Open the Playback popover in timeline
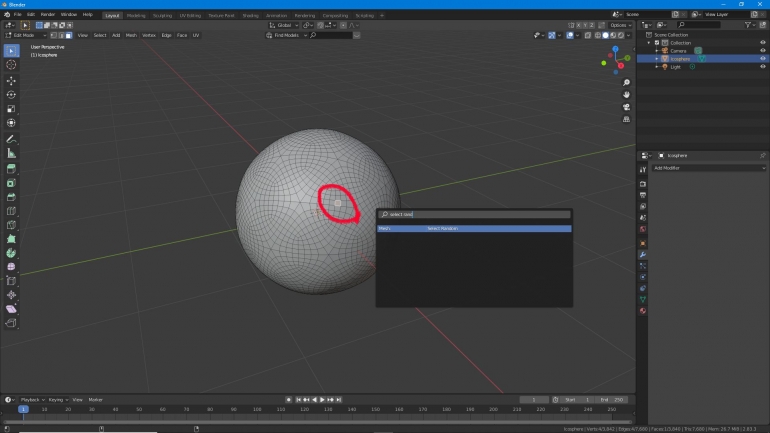This screenshot has width=770, height=433. pyautogui.click(x=32, y=400)
